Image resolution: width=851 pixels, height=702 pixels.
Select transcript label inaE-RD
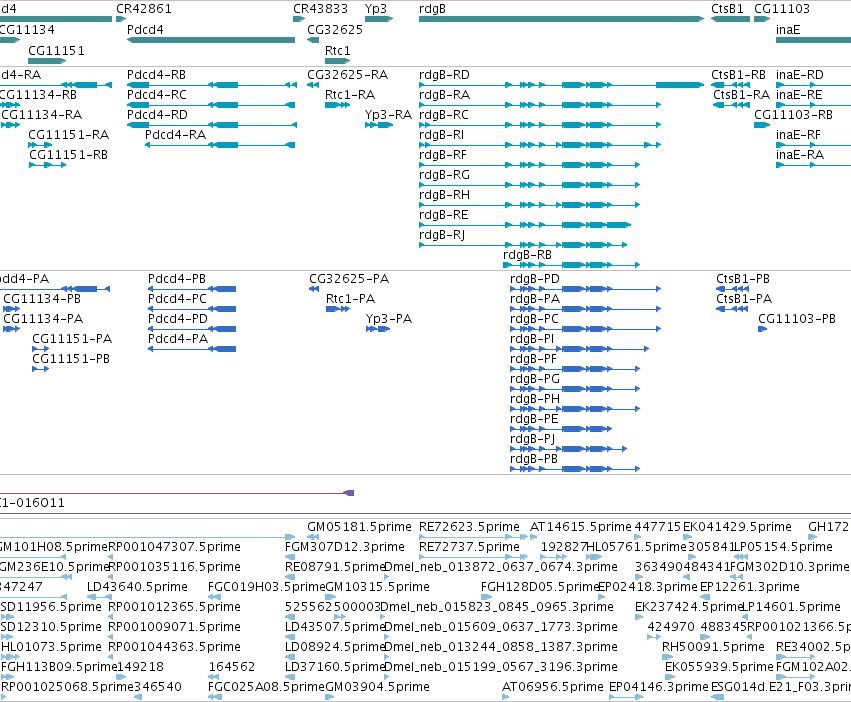tap(800, 75)
